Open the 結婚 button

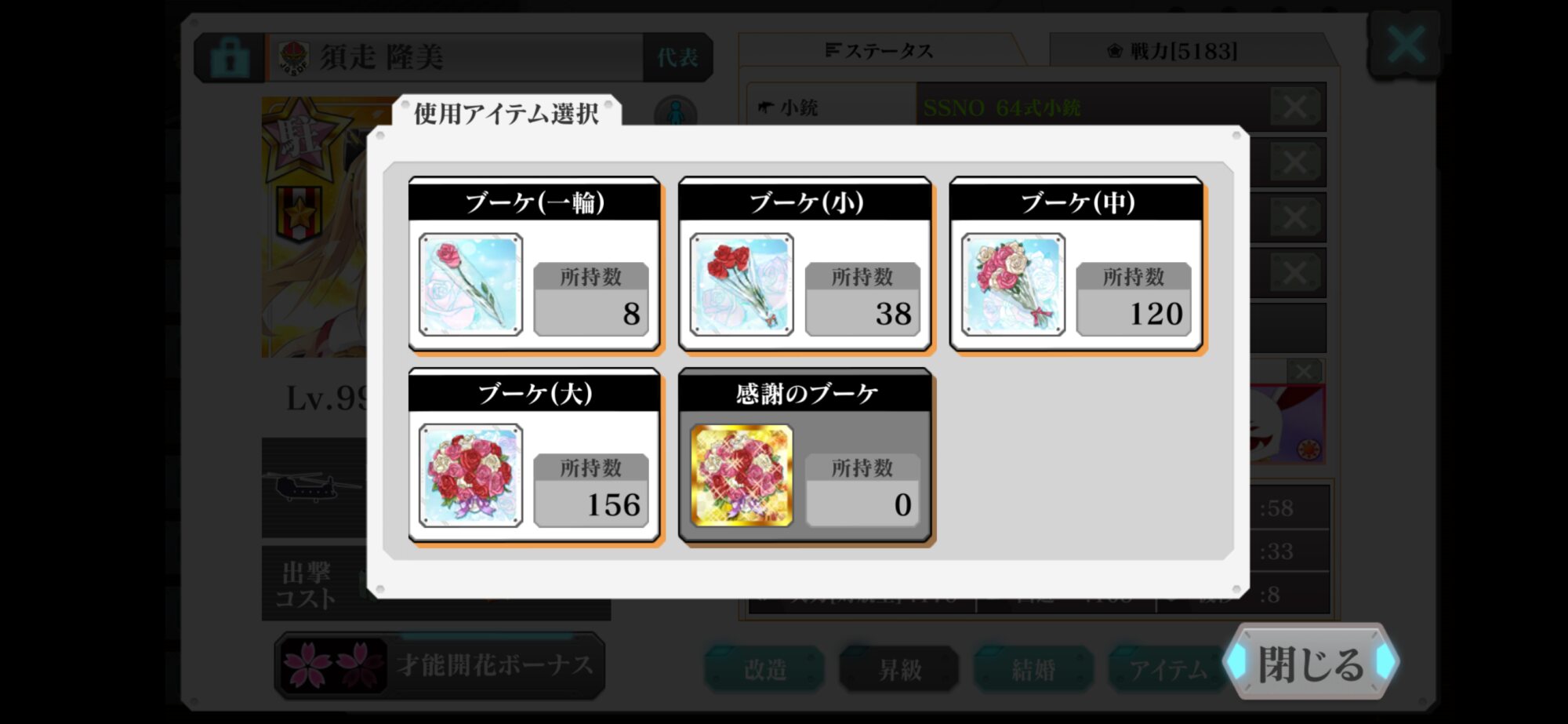1033,669
